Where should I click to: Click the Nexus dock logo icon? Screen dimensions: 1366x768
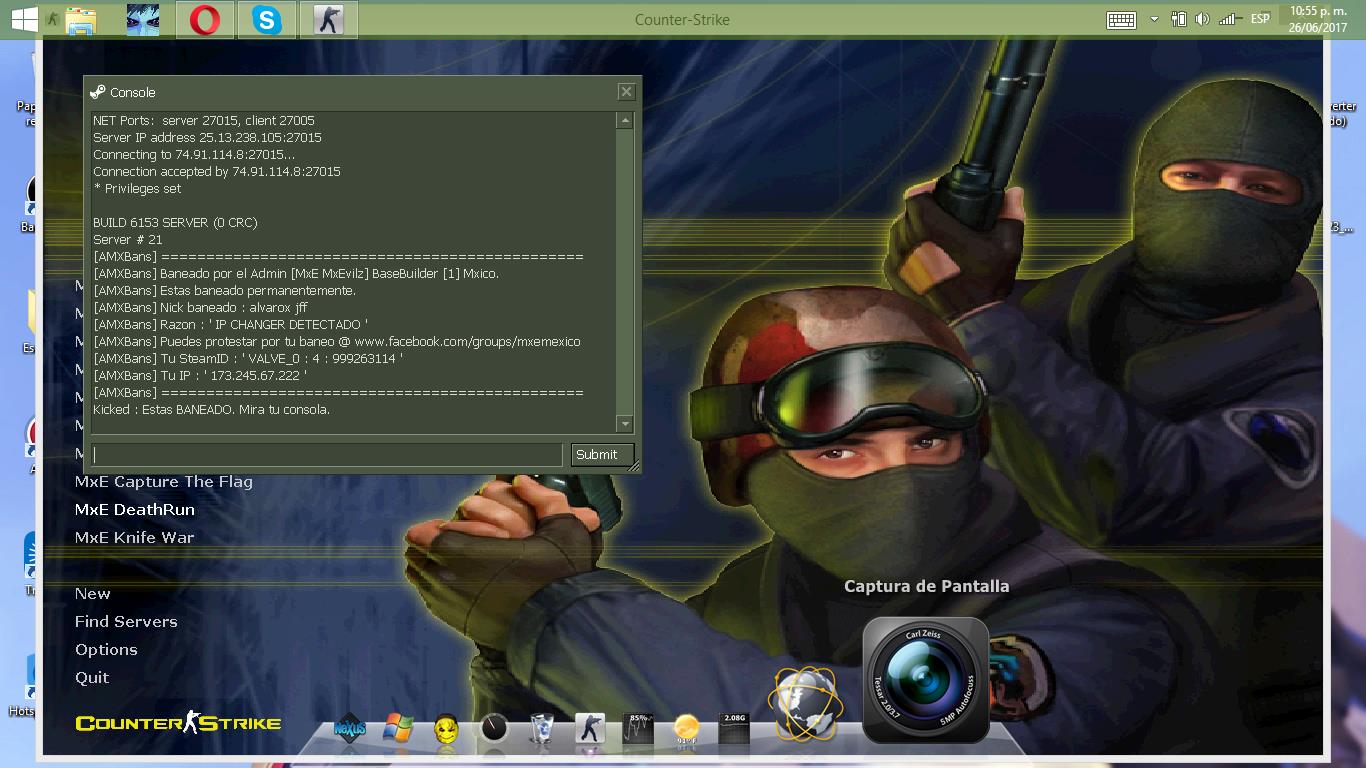[x=348, y=729]
